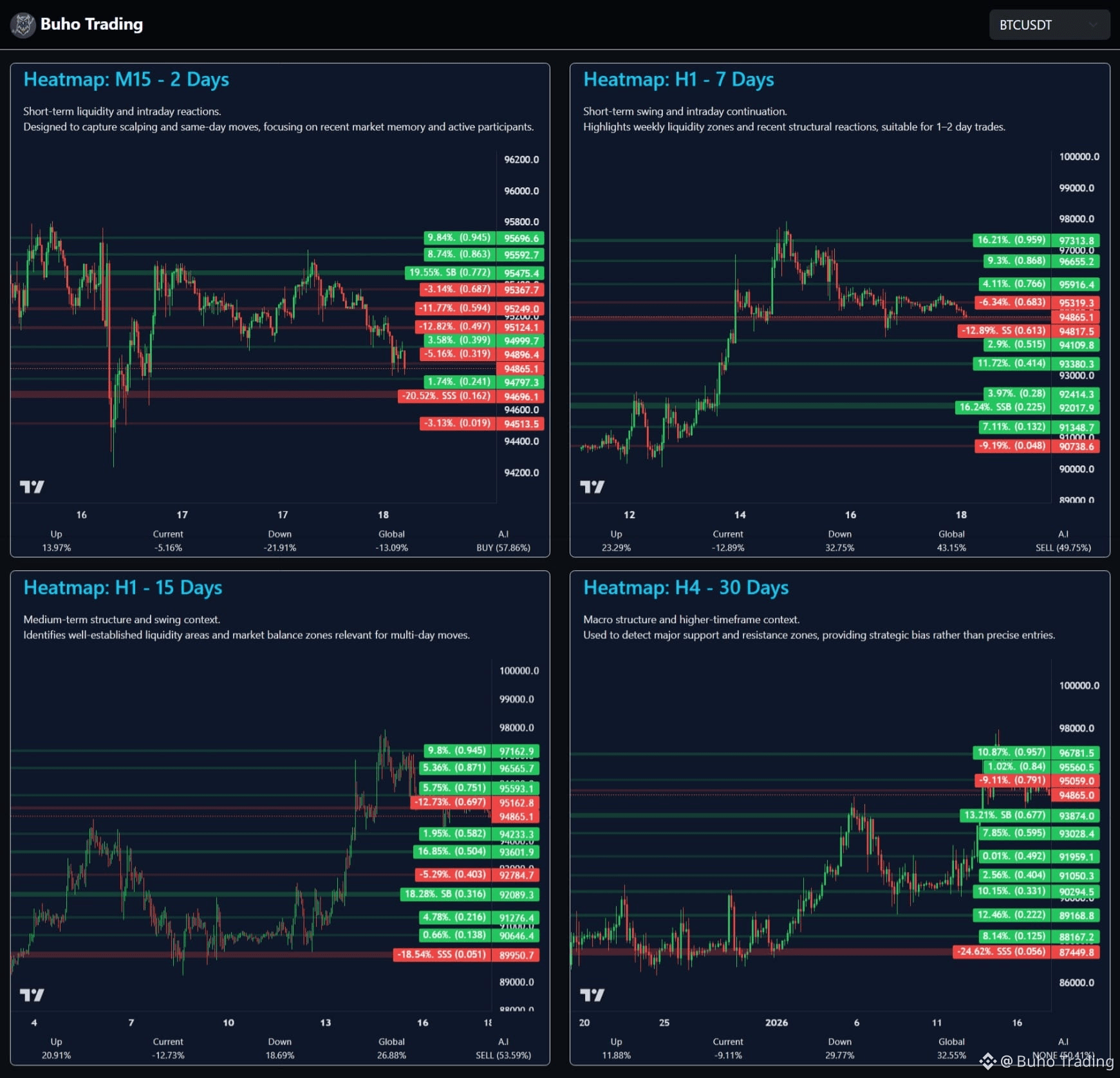Click the SELL (49.75%) A.I signal
1120x1078 pixels.
click(1063, 548)
